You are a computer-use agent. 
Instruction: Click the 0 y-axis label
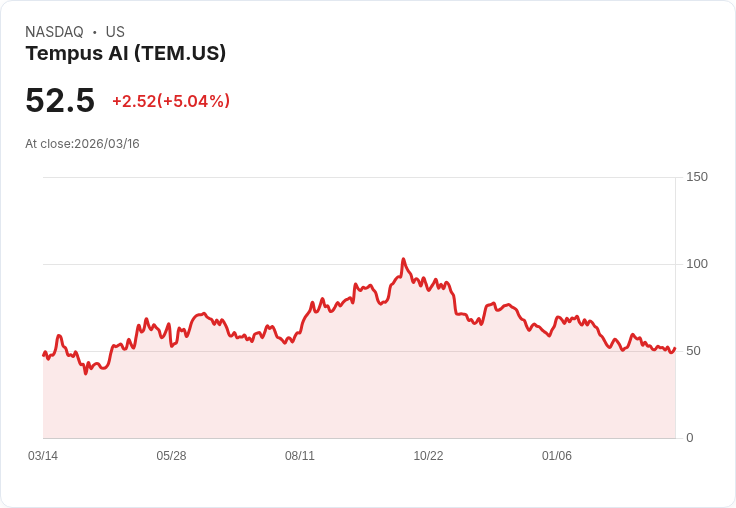(690, 438)
